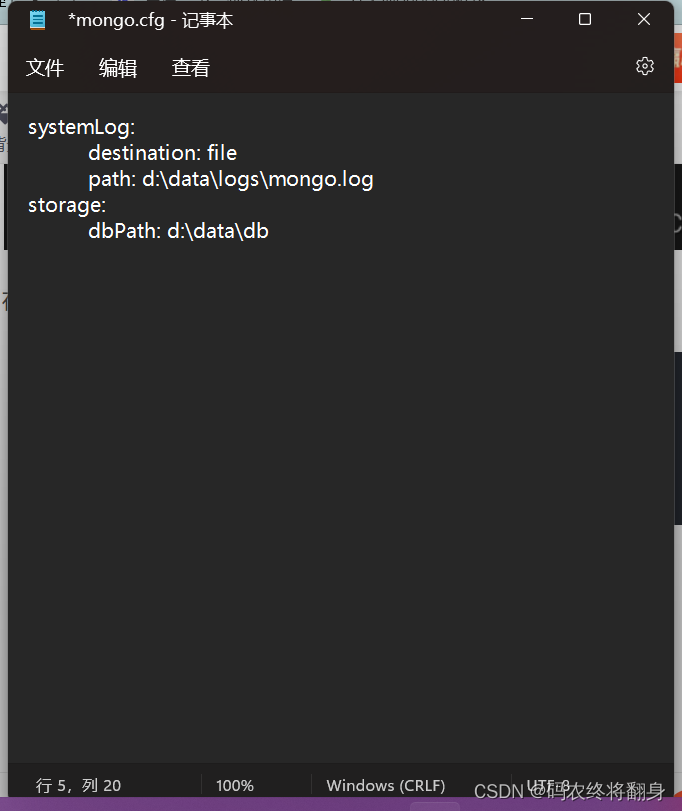The height and width of the screenshot is (811, 682).
Task: Place cursor on the storage: line
Action: tap(67, 205)
